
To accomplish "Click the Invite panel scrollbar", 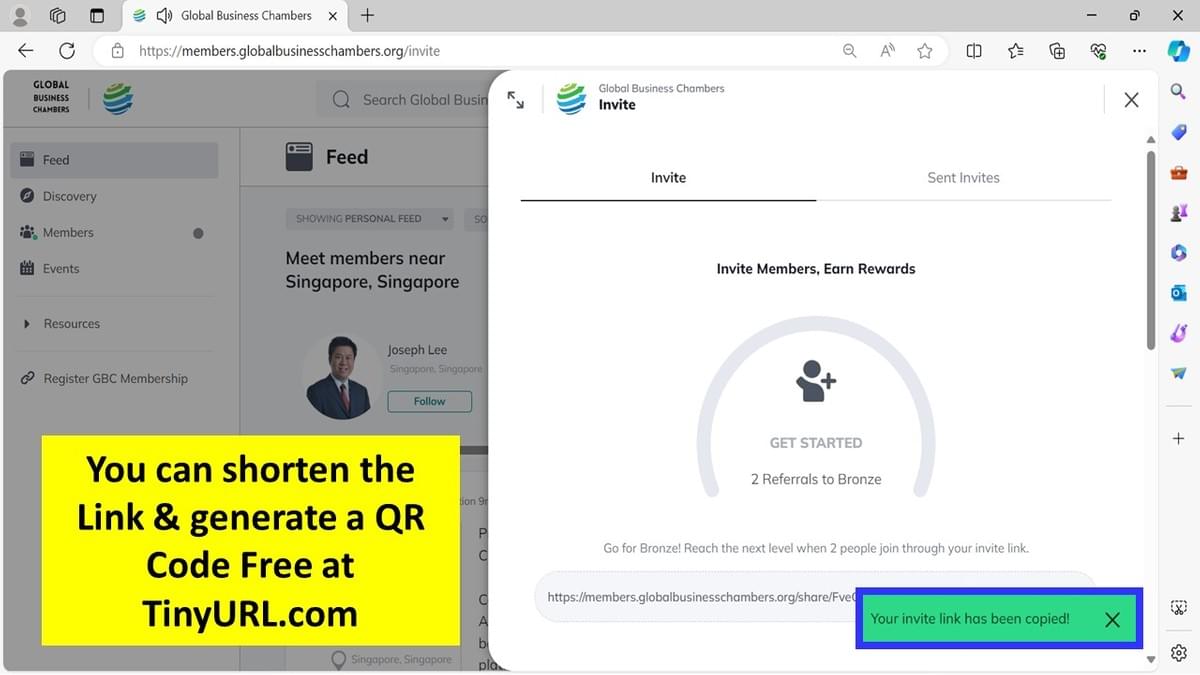I will pos(1150,250).
